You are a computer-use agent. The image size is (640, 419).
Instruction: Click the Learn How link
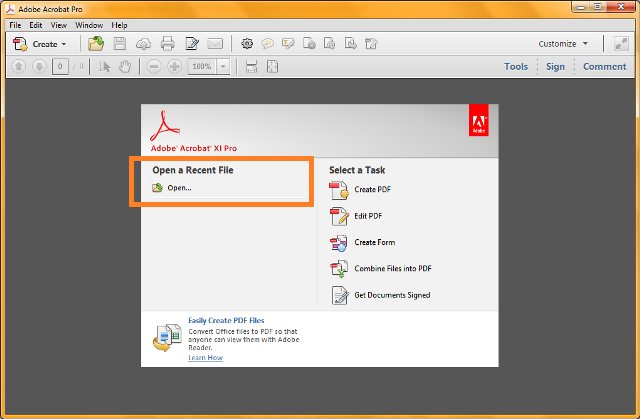(205, 358)
